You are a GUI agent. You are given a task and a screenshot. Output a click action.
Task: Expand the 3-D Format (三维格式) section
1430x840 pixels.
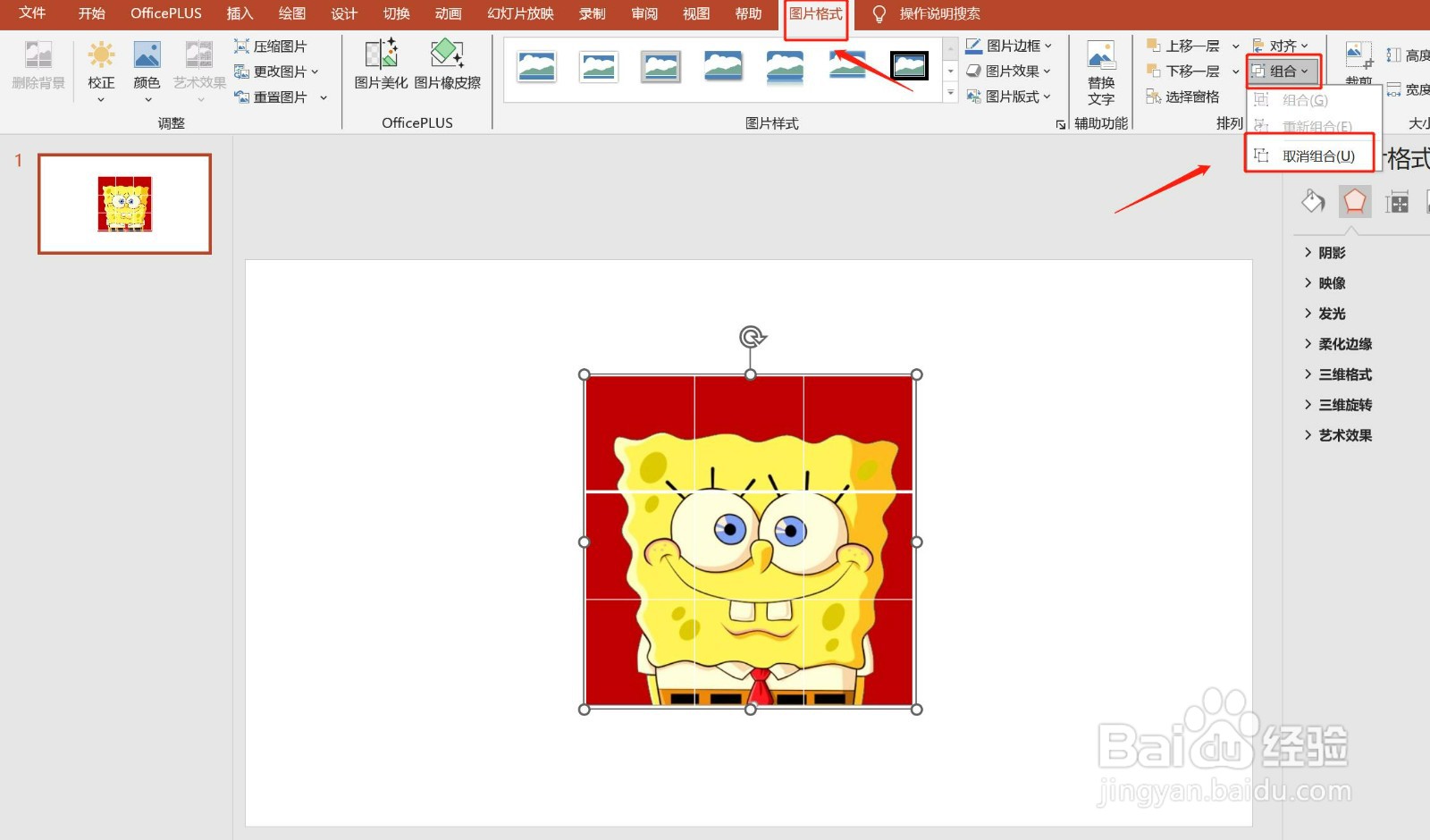[1338, 374]
